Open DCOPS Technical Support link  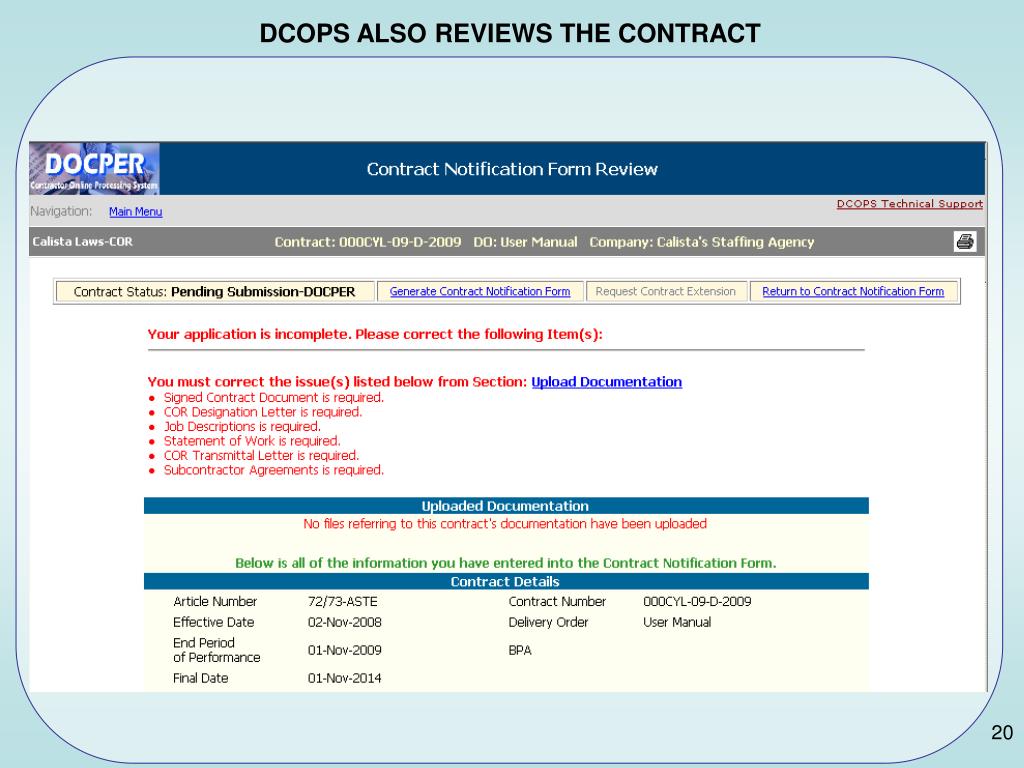(910, 204)
